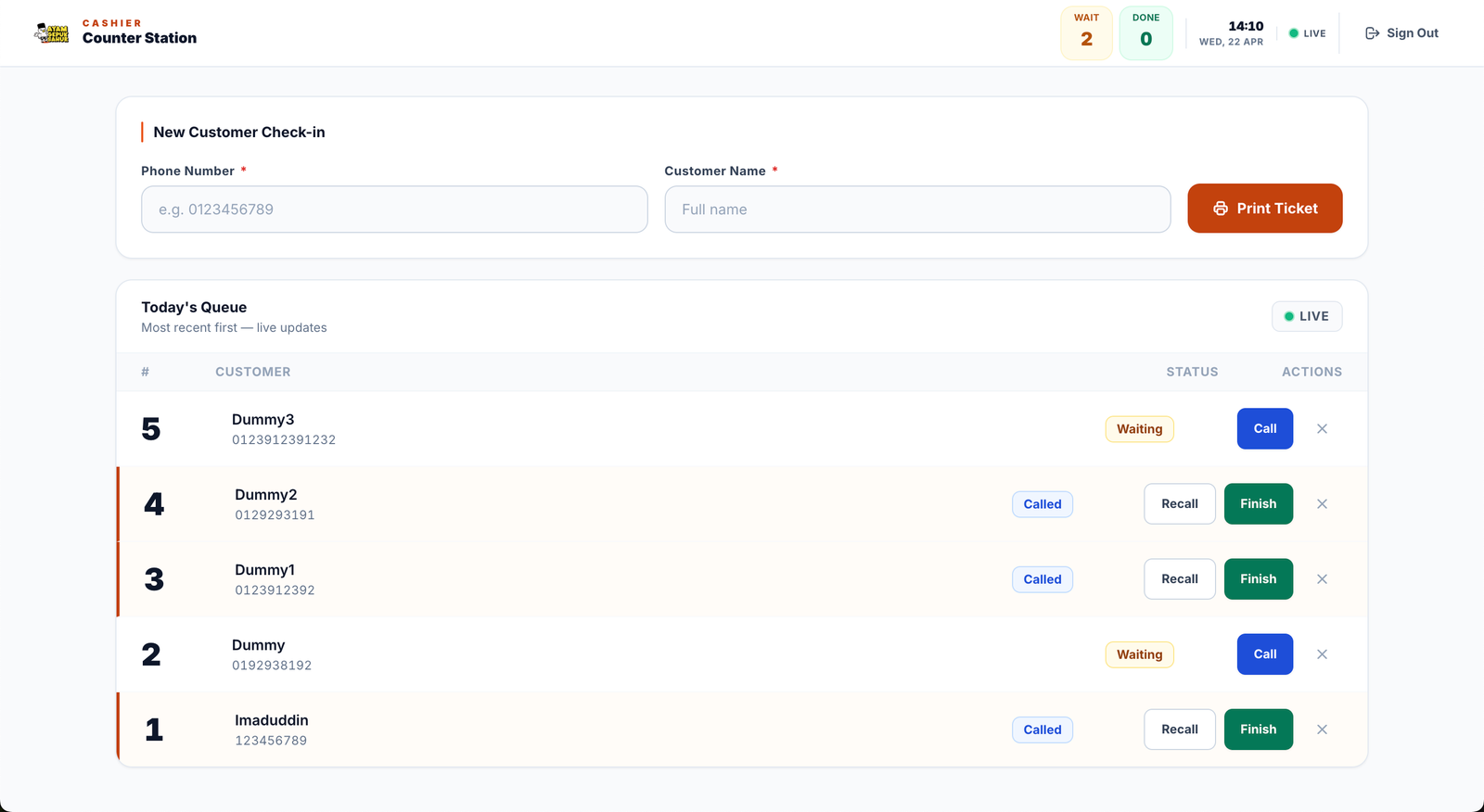Viewport: 1484px width, 812px height.
Task: Click the Print Ticket button
Action: click(1264, 209)
